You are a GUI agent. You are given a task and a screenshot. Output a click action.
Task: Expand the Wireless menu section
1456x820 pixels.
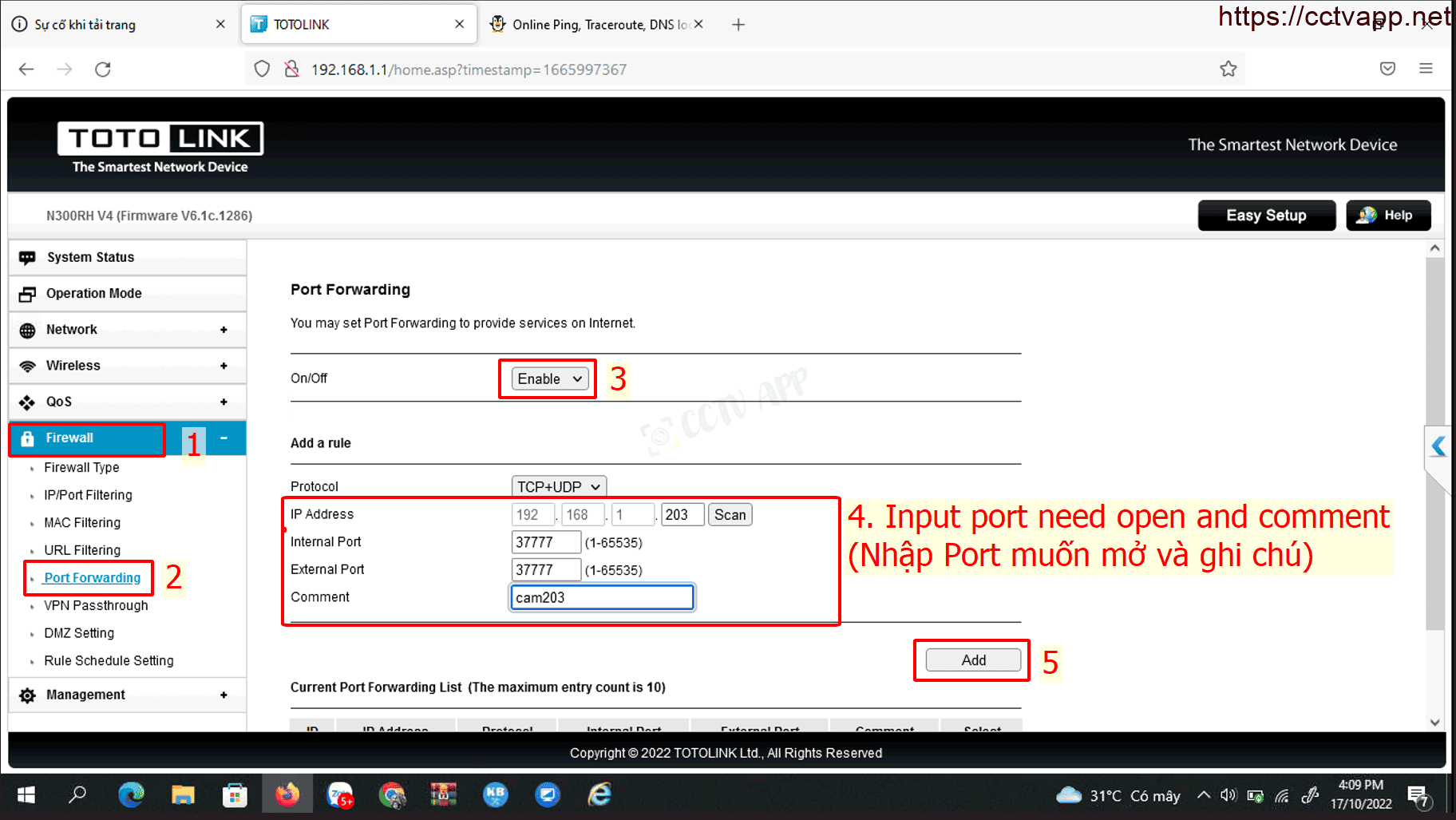pos(224,366)
